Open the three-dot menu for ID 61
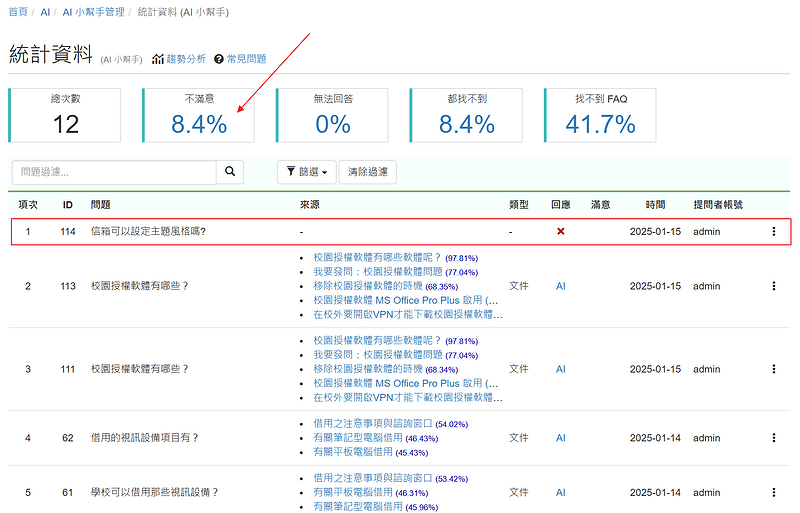 [x=773, y=493]
